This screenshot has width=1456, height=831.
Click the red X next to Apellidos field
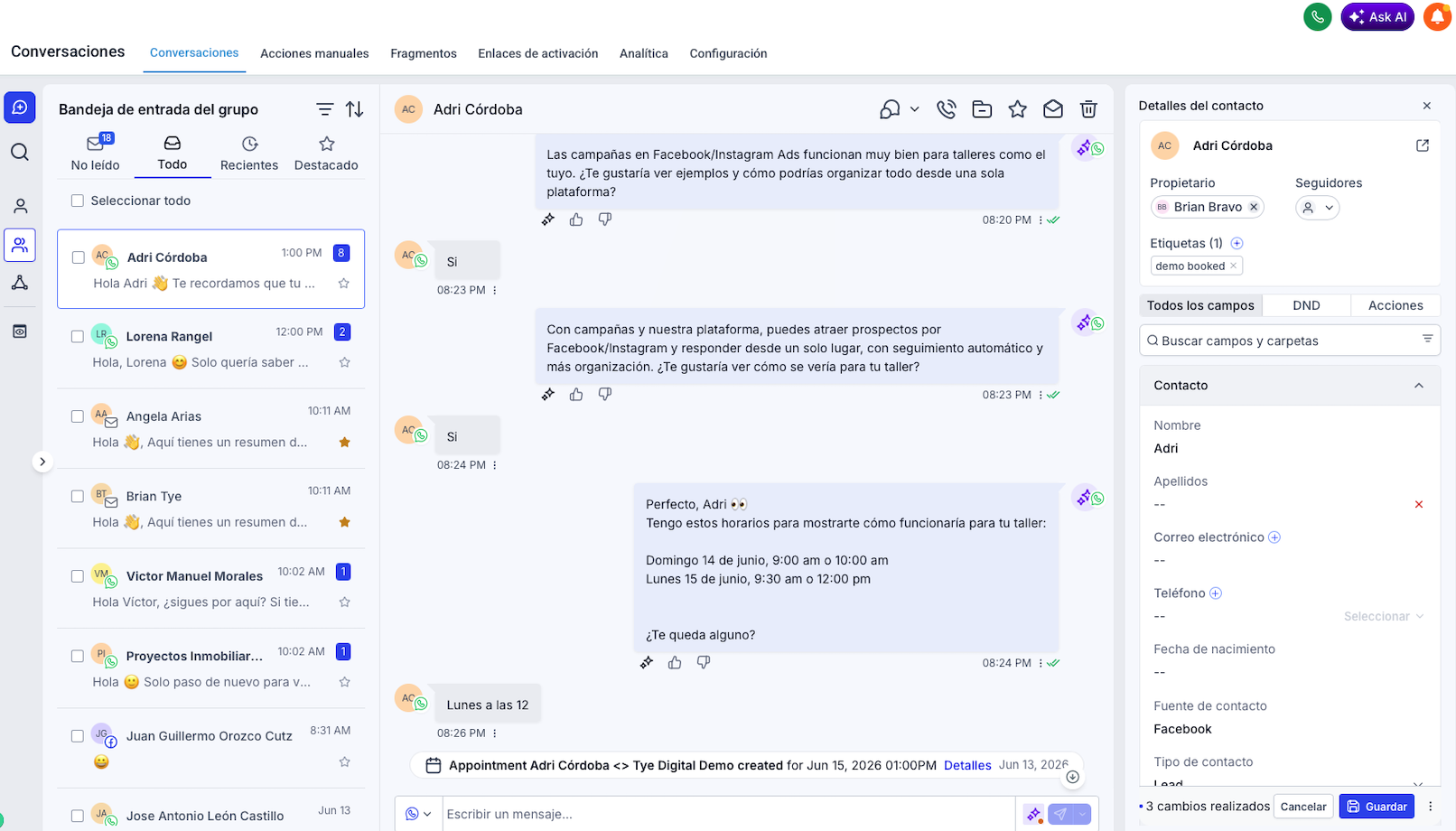1419,504
